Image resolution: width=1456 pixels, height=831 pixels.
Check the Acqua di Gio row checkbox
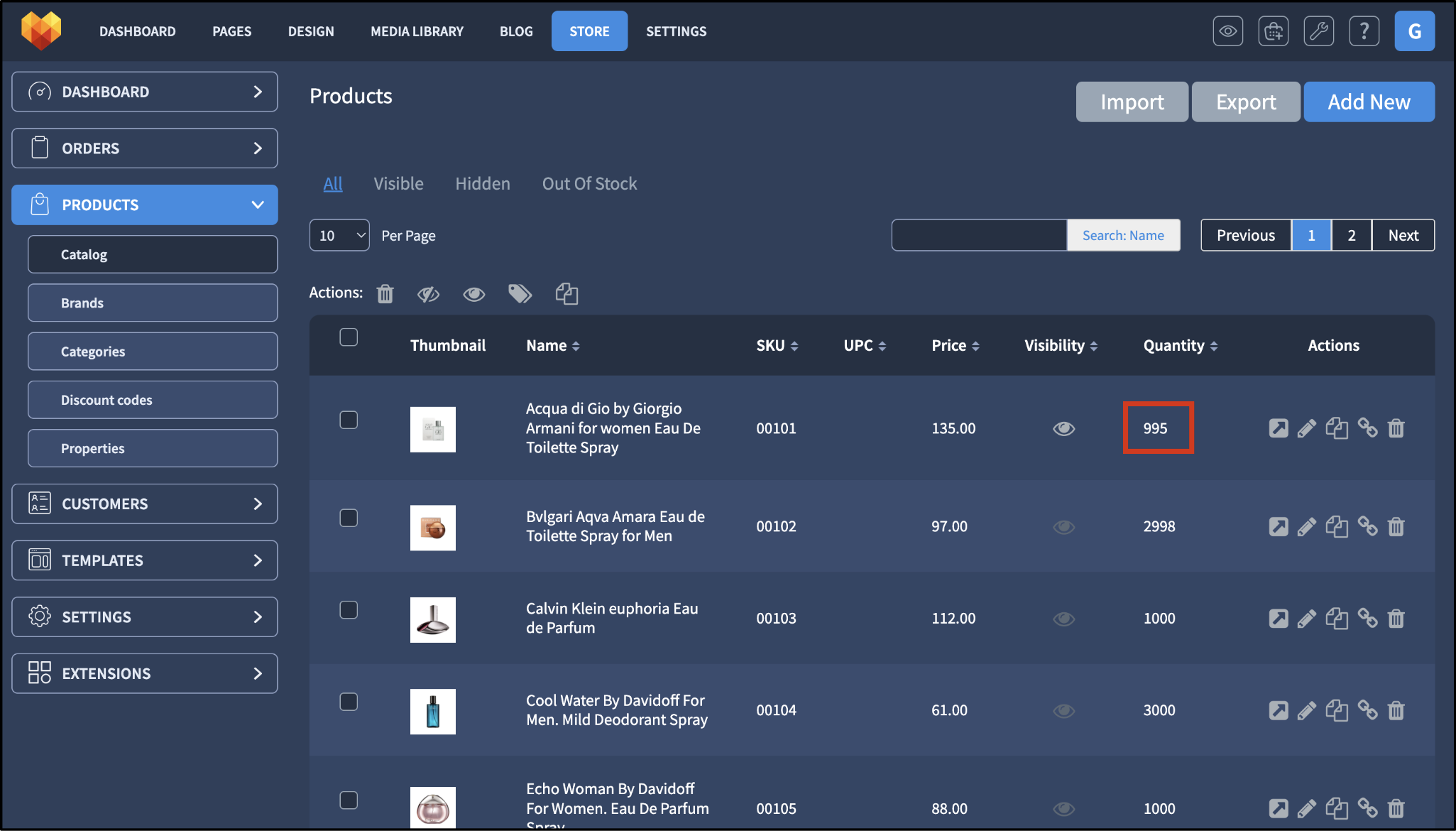point(348,420)
